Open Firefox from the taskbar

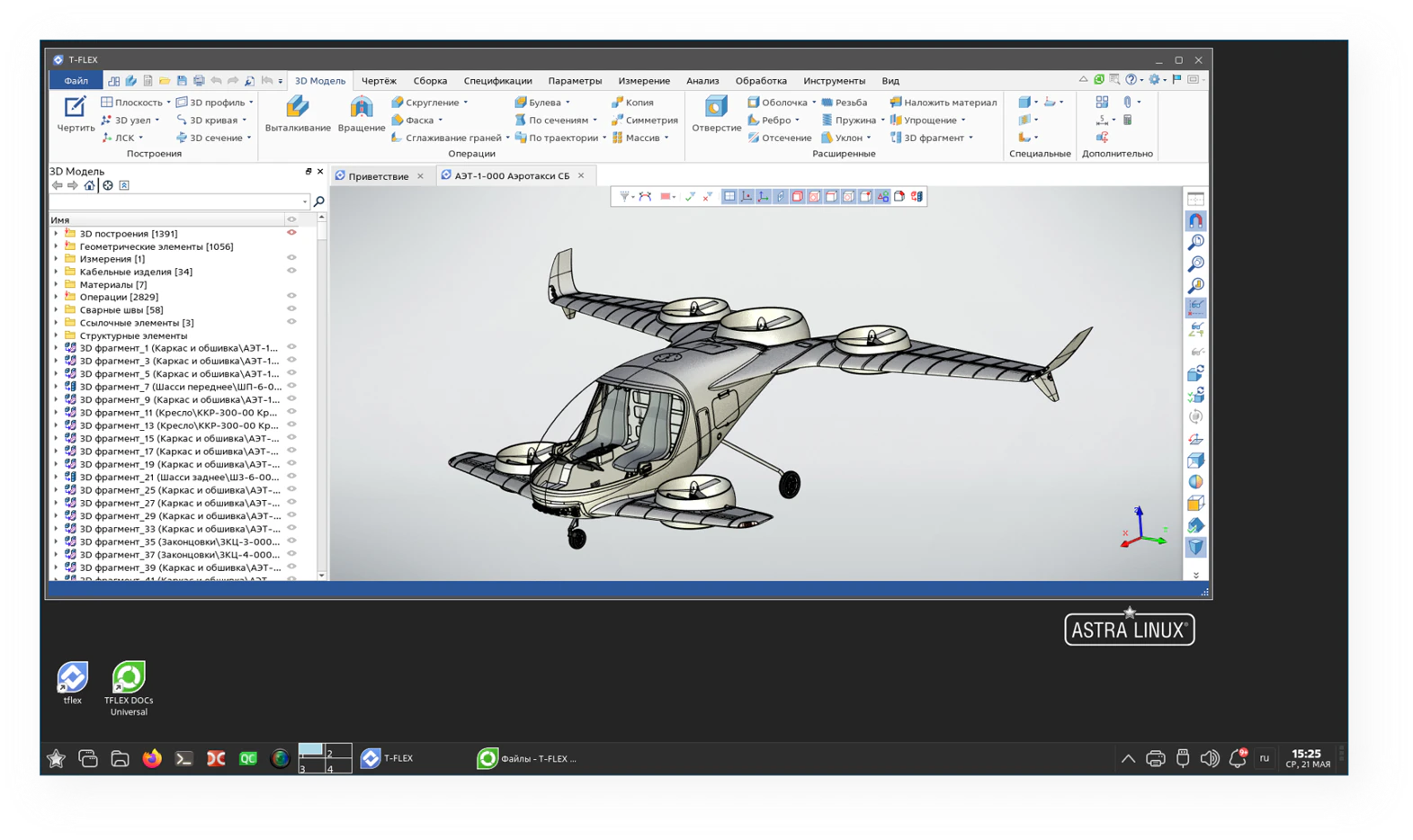click(x=152, y=759)
